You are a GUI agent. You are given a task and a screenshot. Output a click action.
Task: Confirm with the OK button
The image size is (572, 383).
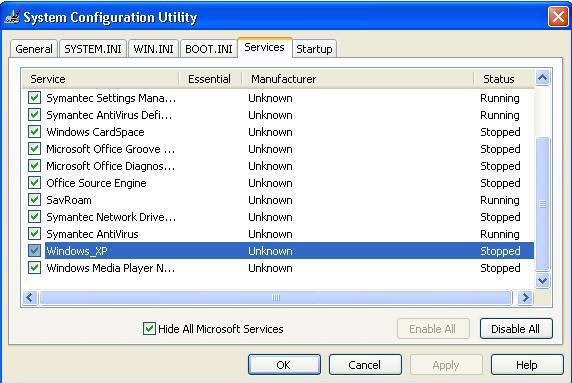(284, 365)
